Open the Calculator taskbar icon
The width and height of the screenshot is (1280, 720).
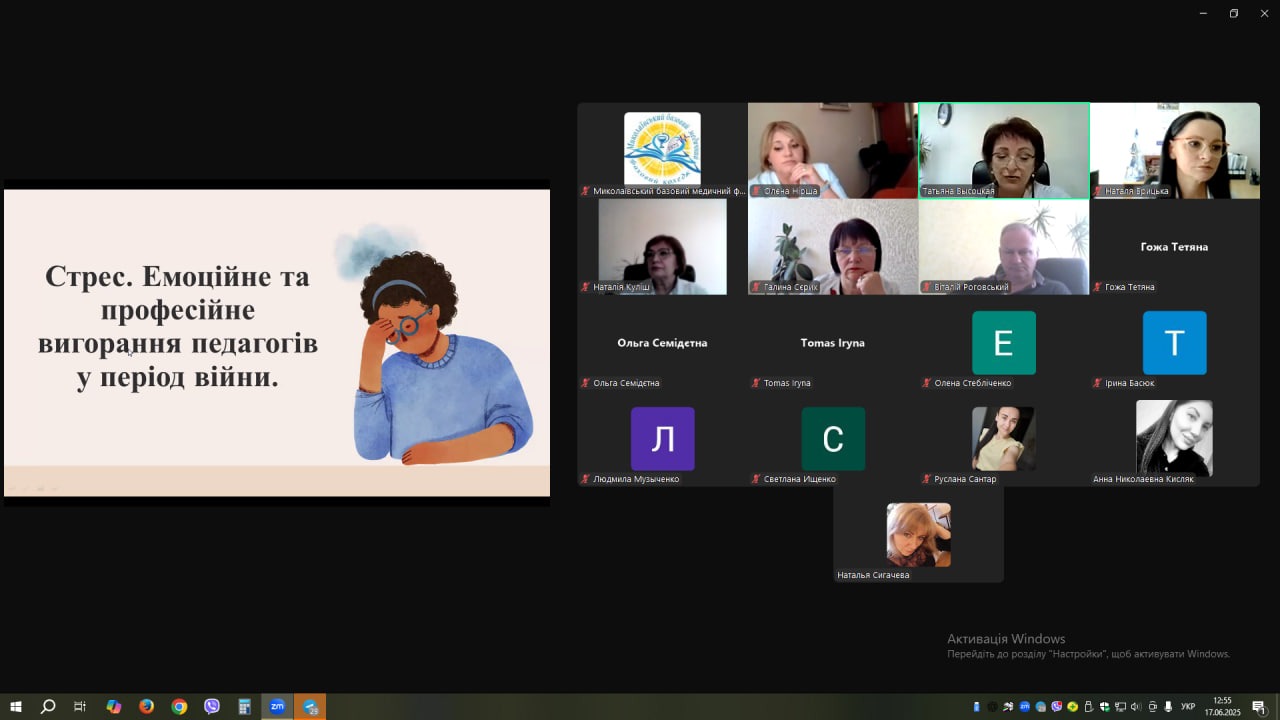[244, 707]
